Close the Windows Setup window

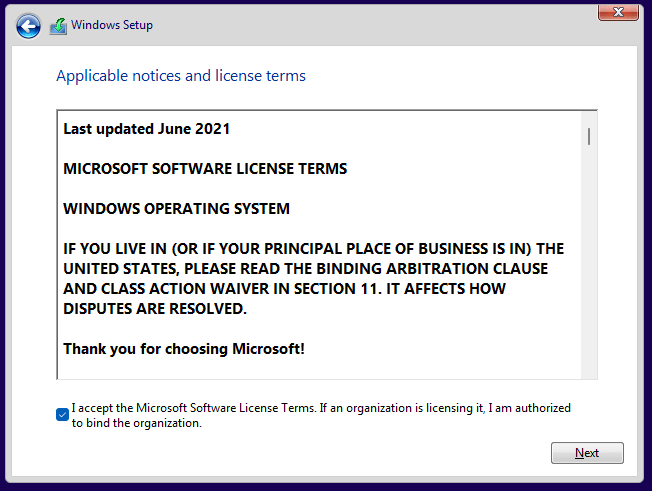tap(619, 12)
